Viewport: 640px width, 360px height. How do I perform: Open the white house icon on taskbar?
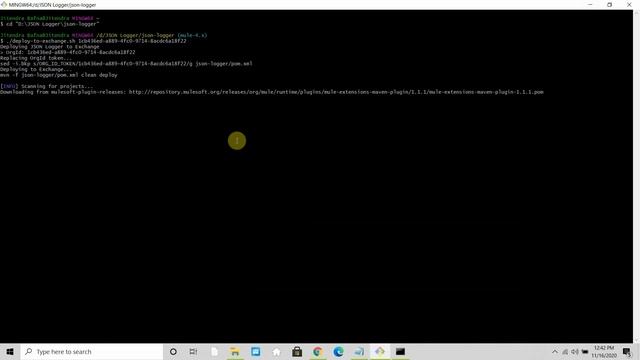[x=276, y=351]
